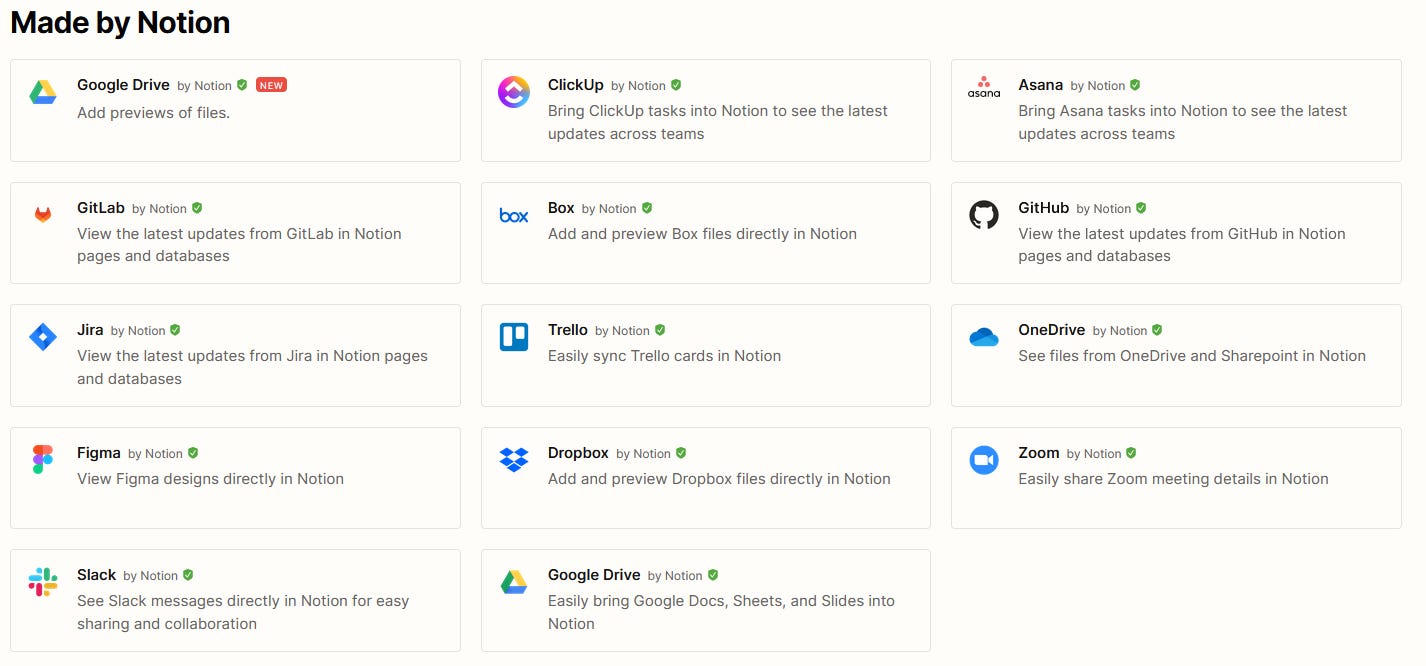Click the green verified badge next to ClickUp

point(676,85)
